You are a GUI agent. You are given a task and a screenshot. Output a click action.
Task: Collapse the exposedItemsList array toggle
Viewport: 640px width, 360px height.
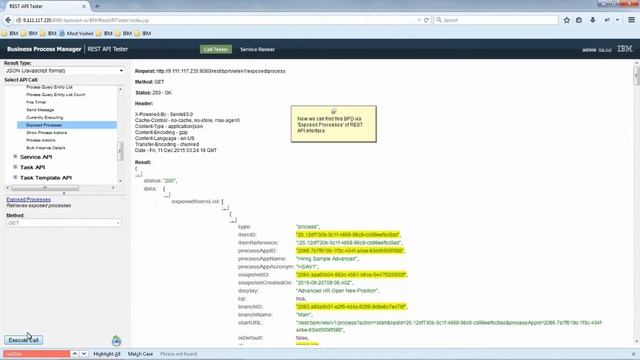coord(225,208)
